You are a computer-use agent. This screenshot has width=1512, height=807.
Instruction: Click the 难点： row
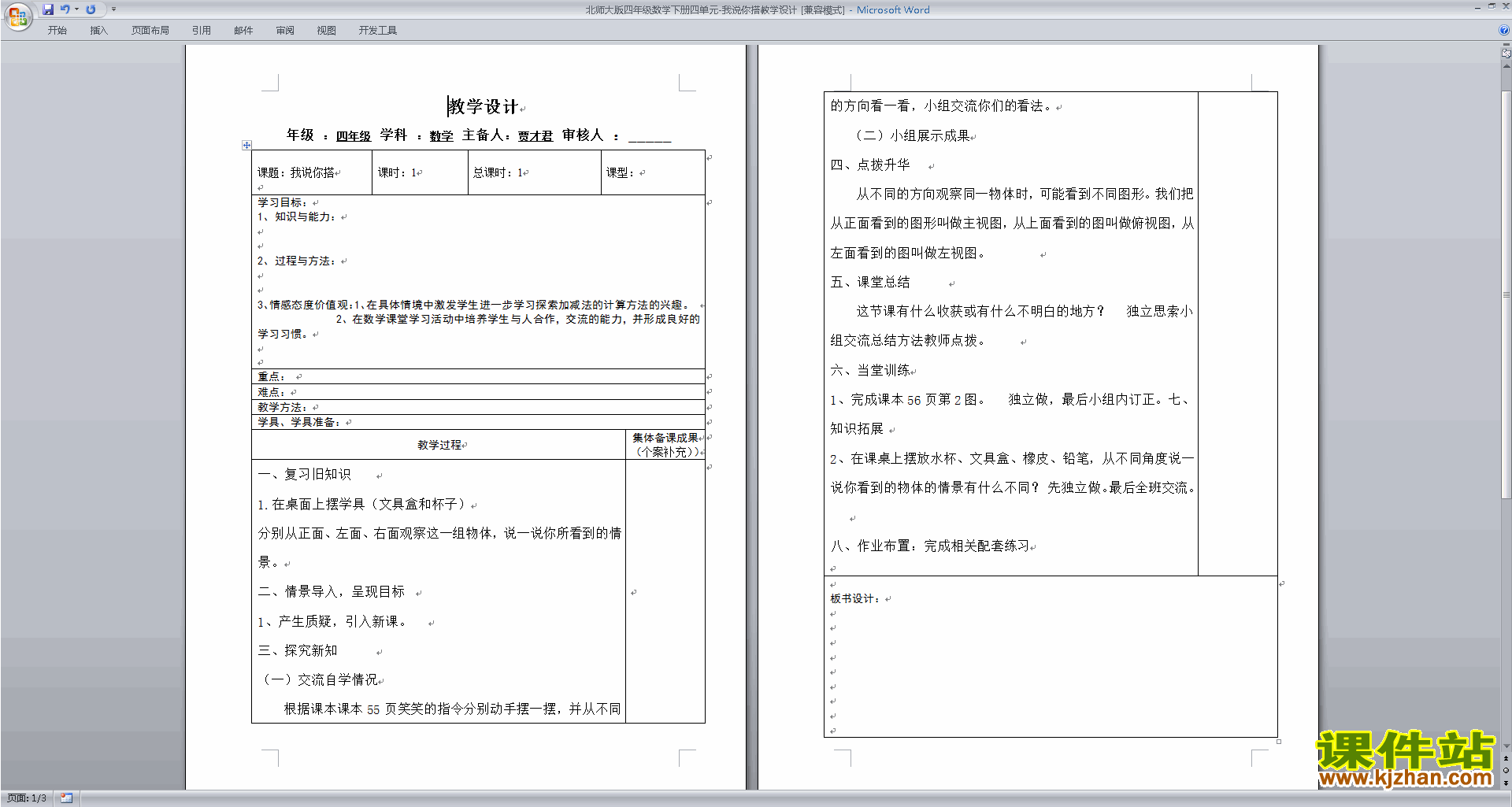pyautogui.click(x=478, y=392)
